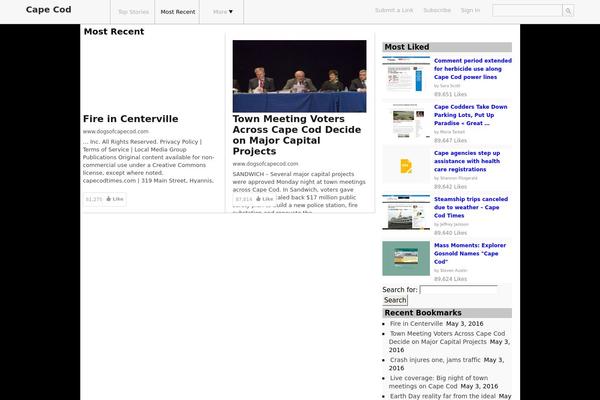Click www.dogsofcapecod.com under Town Meeting Voters
The width and height of the screenshot is (600, 400).
(x=265, y=164)
